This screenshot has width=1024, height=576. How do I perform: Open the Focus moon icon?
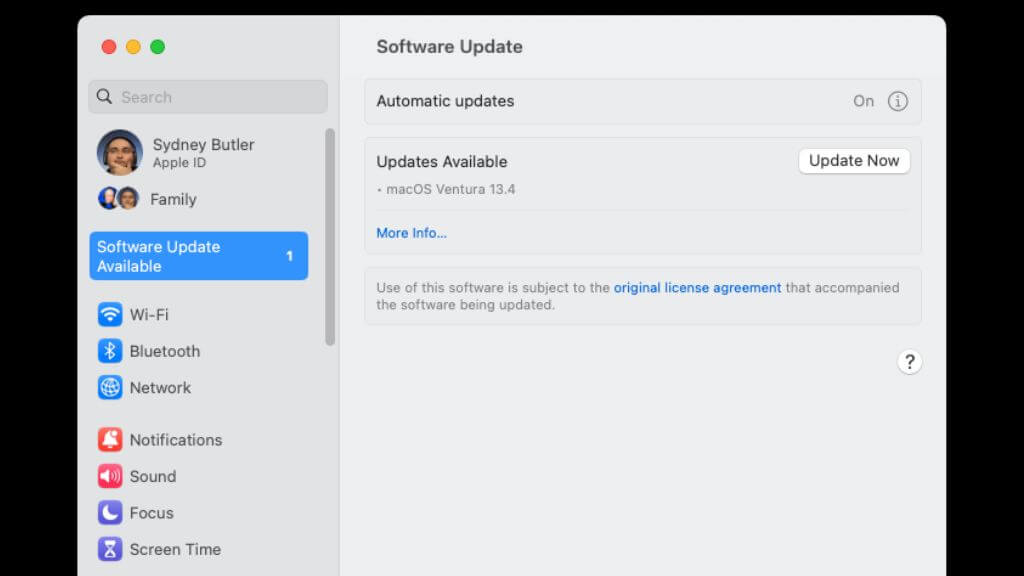coord(110,513)
